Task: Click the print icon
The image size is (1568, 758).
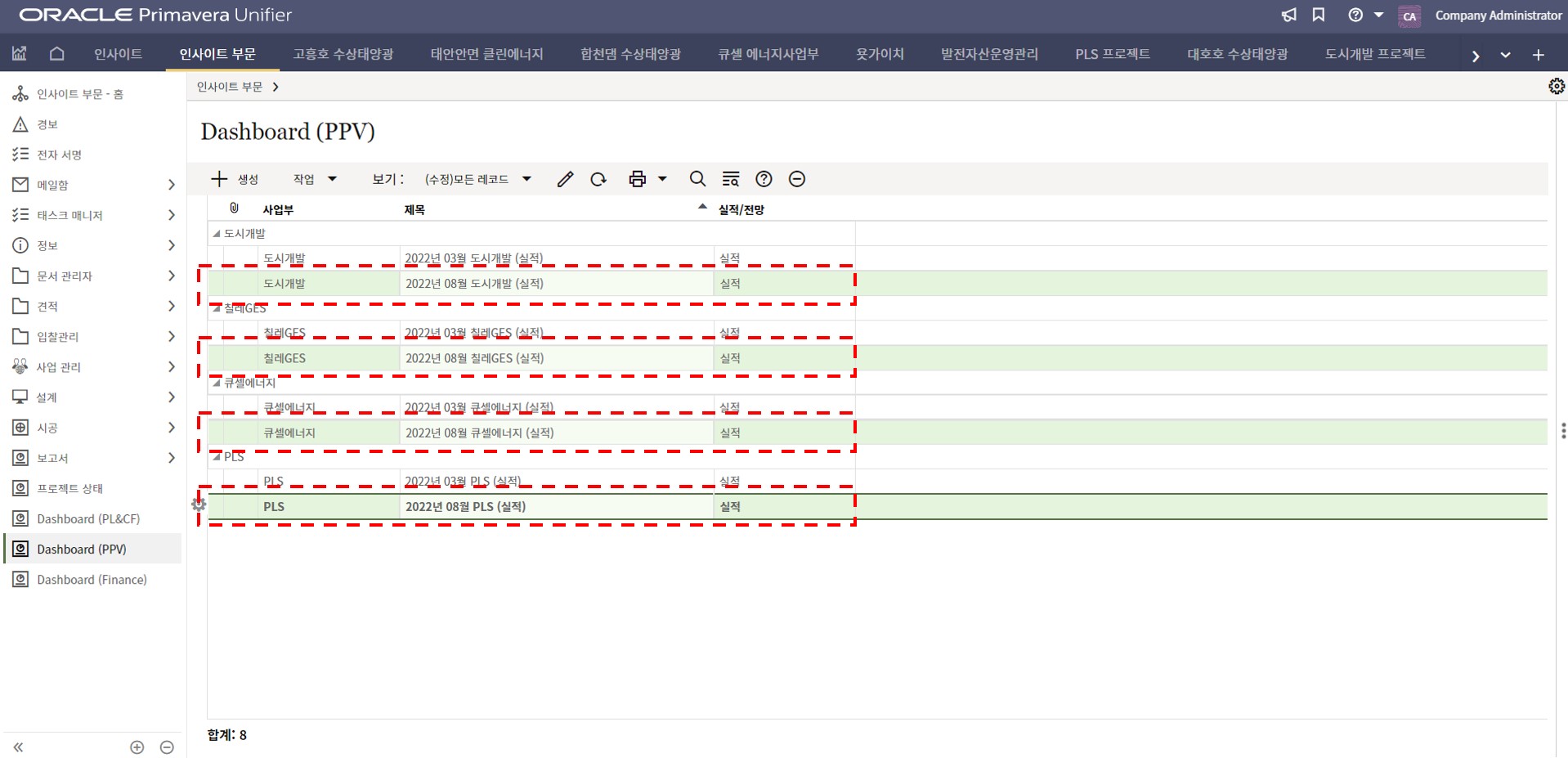Action: pyautogui.click(x=637, y=179)
